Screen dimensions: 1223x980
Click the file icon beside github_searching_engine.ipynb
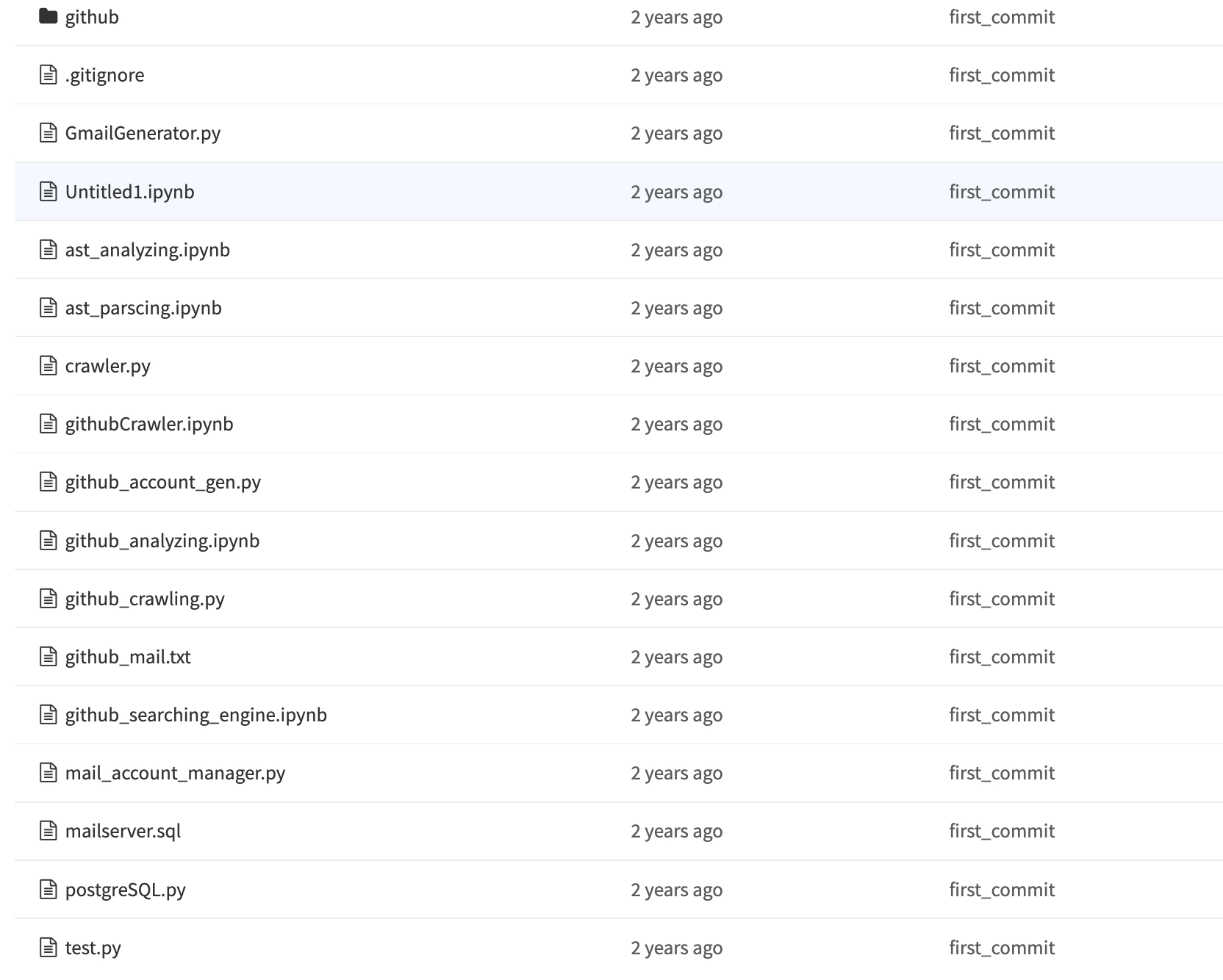(x=48, y=715)
